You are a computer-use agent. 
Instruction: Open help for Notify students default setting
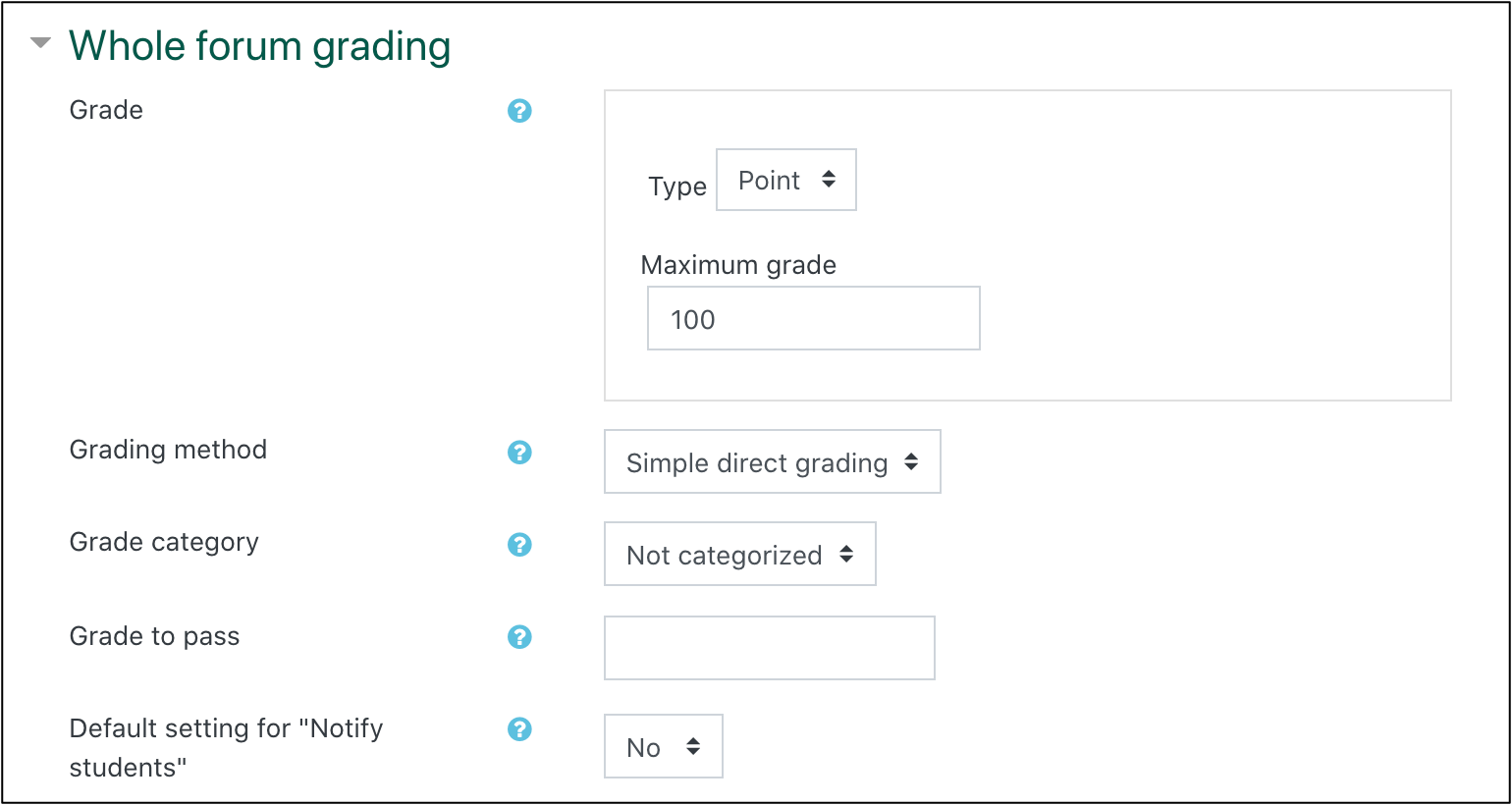point(519,729)
